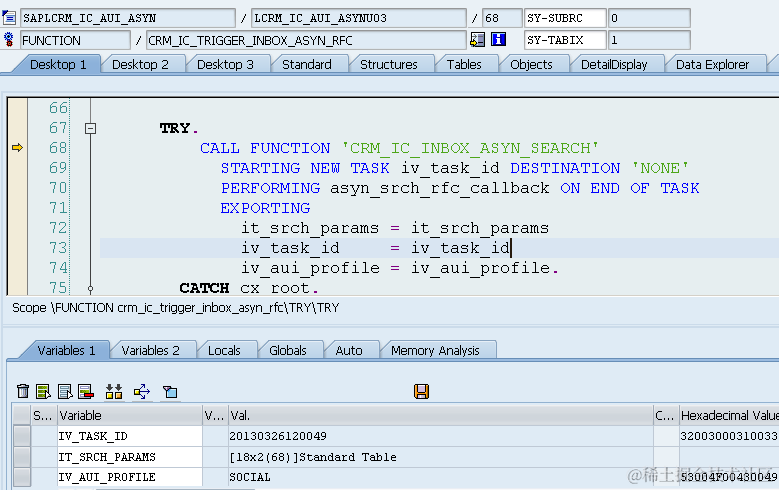Open the Objects tab
This screenshot has height=490, width=779.
pyautogui.click(x=531, y=65)
